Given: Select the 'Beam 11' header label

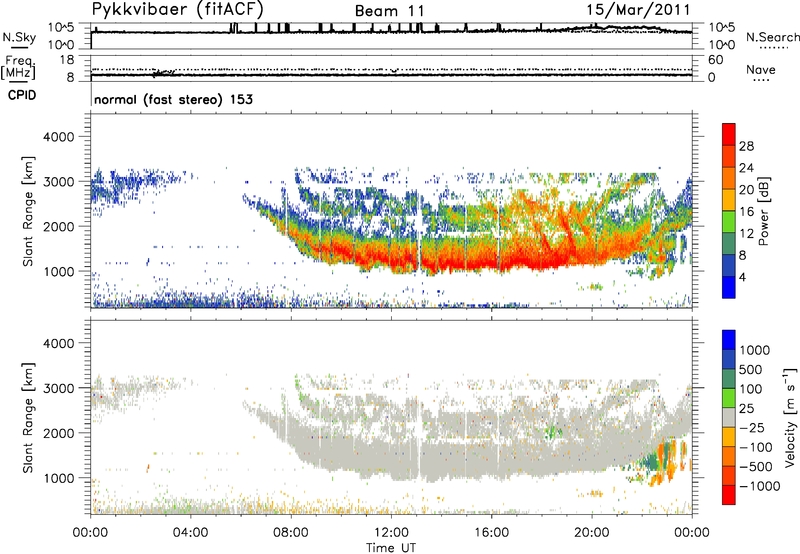Looking at the screenshot, I should [389, 11].
